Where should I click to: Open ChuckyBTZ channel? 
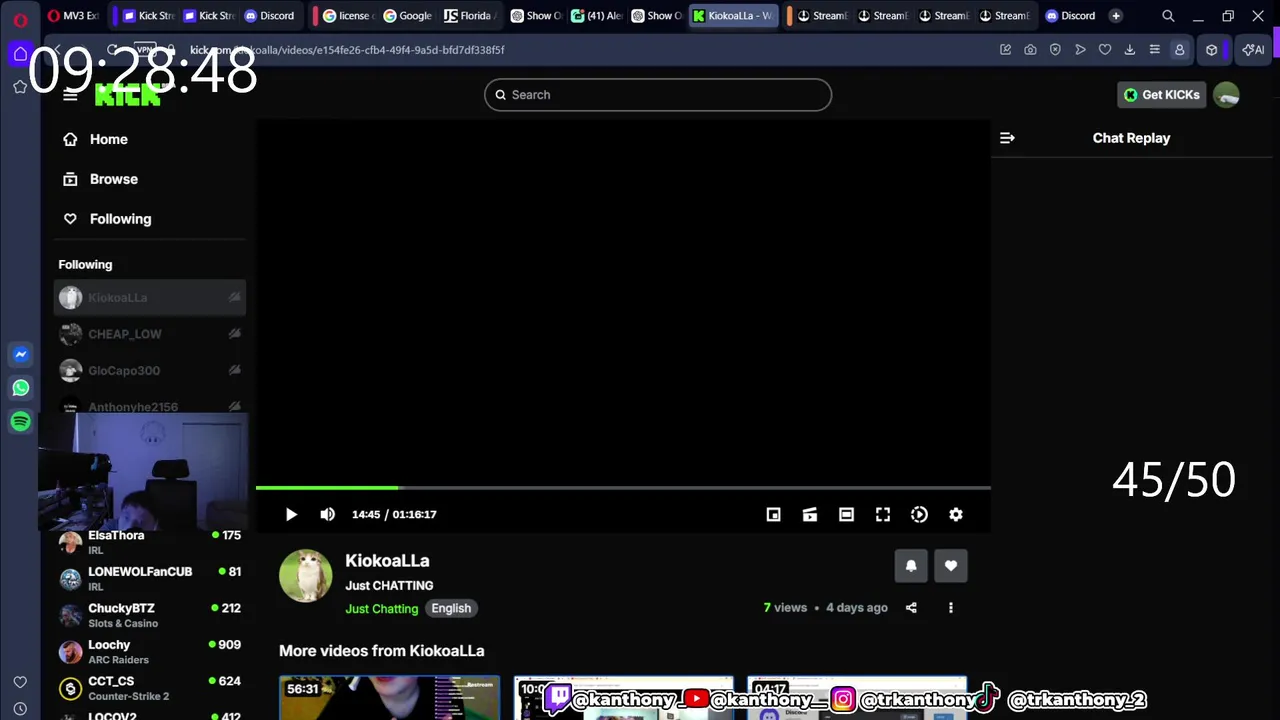pos(150,615)
